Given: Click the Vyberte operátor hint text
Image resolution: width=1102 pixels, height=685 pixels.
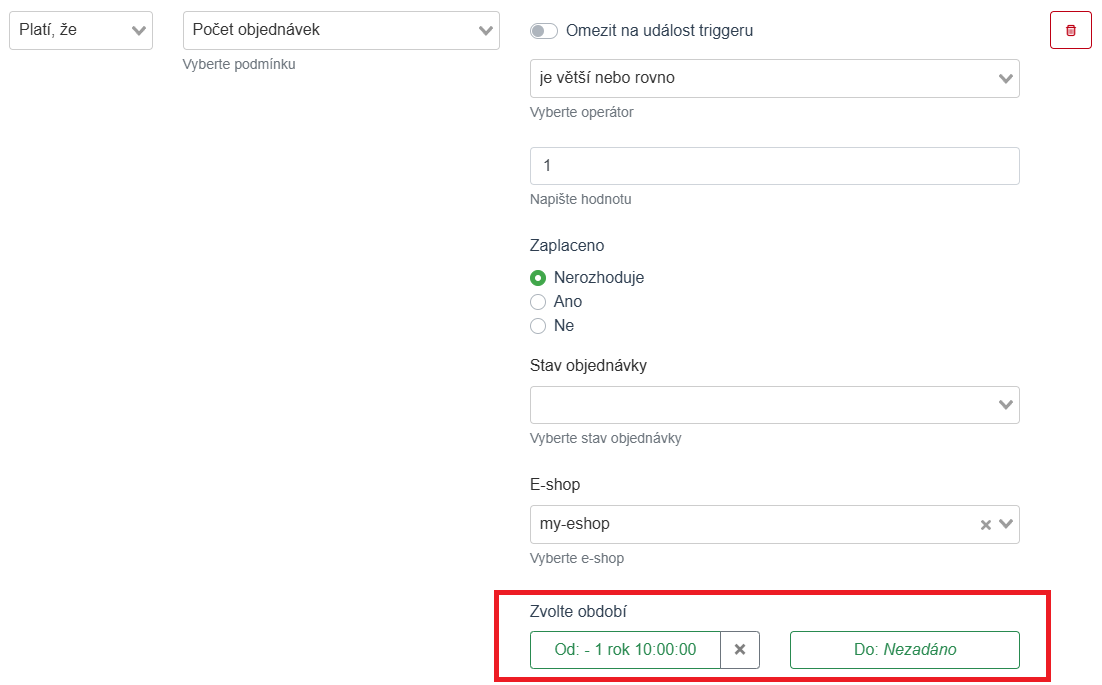Looking at the screenshot, I should tap(581, 112).
